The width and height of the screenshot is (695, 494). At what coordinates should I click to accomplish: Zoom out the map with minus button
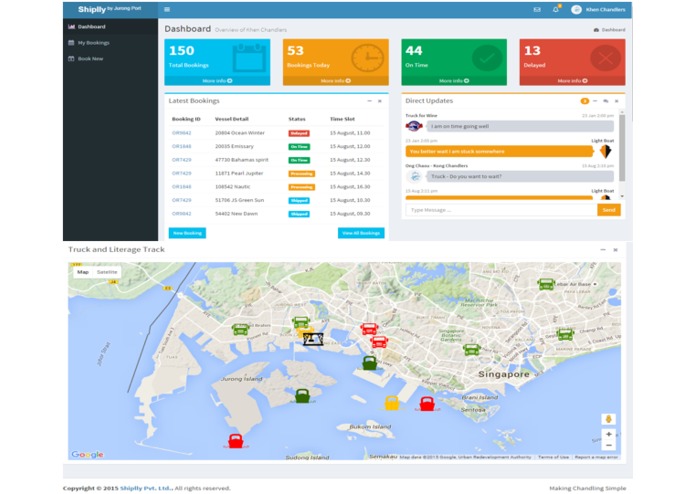tap(609, 445)
